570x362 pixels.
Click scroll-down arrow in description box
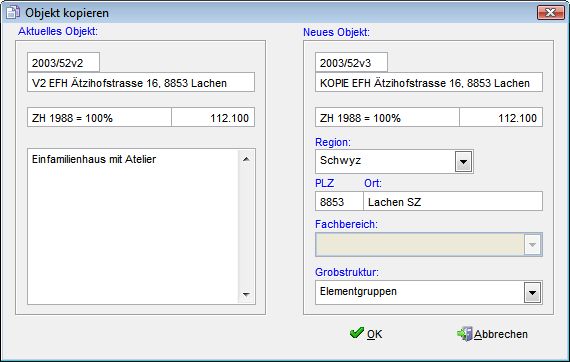pos(246,294)
